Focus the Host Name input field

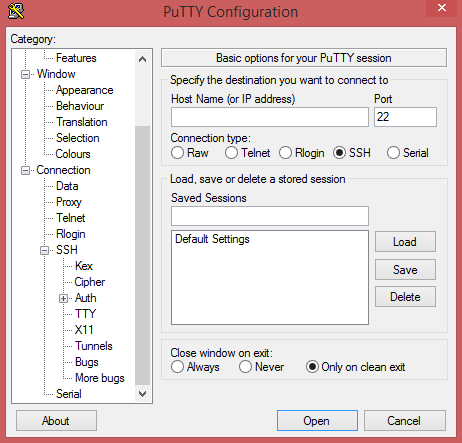[x=270, y=117]
